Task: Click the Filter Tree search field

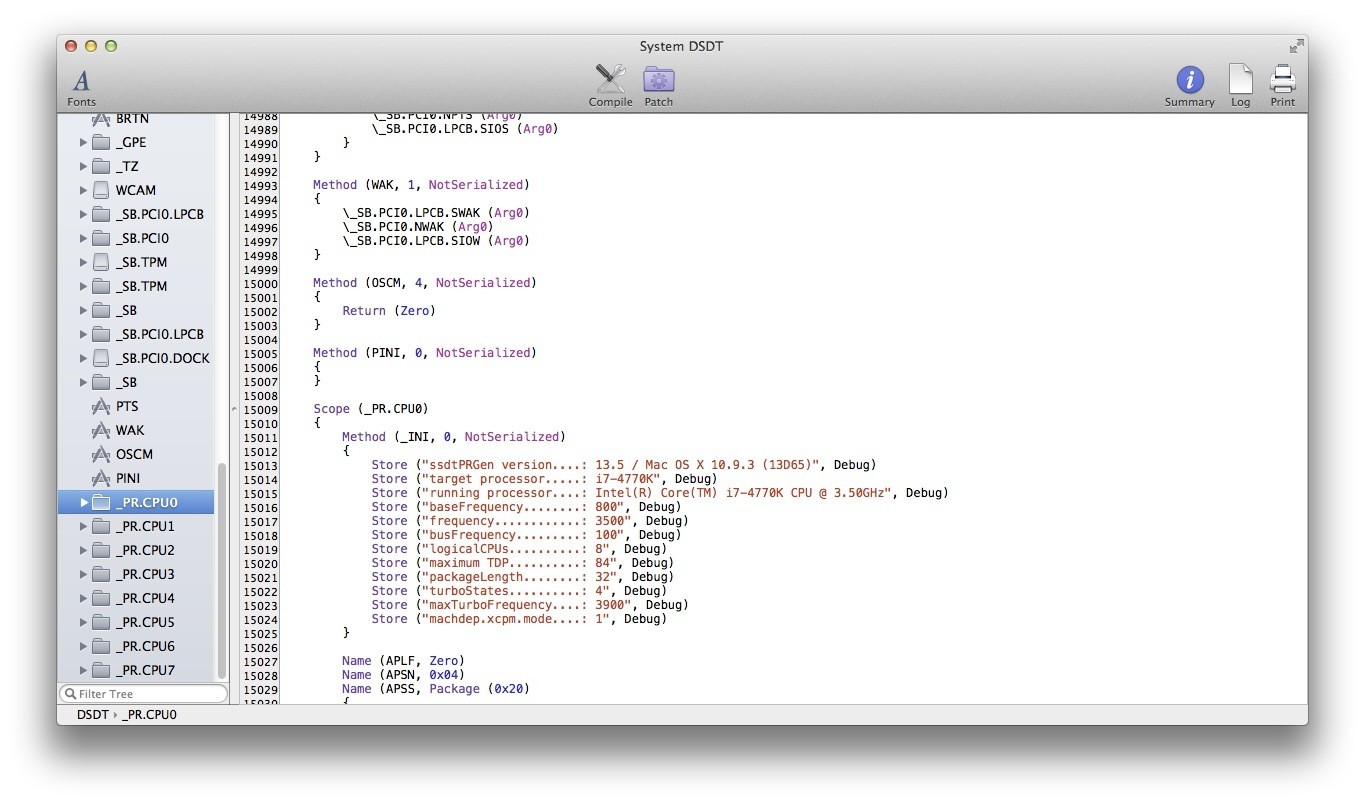Action: [x=143, y=694]
